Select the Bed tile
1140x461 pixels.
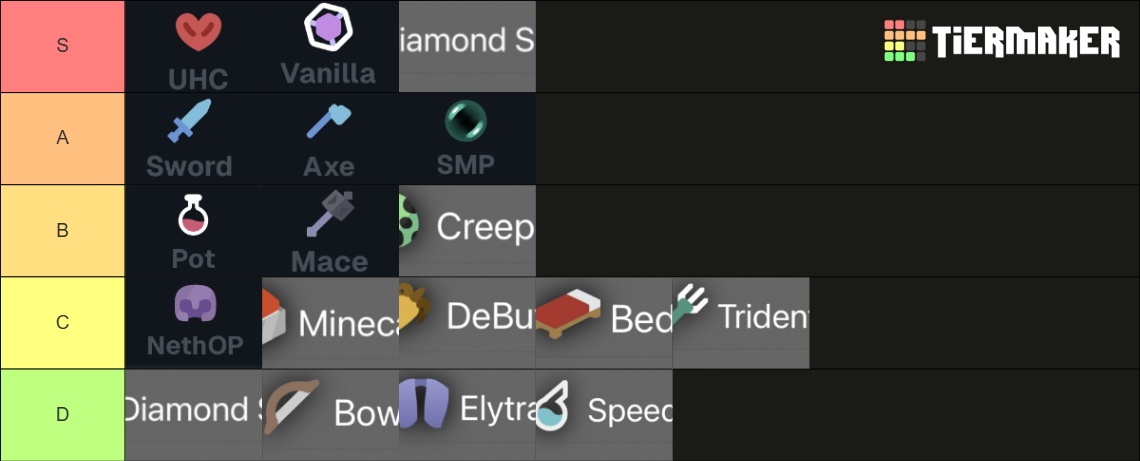pos(604,323)
